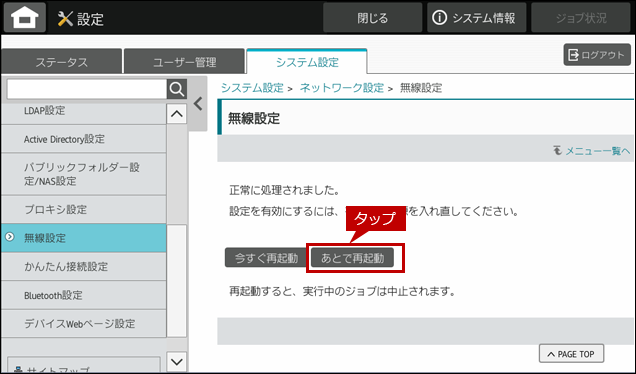Click the sidebar down arrow
Image resolution: width=636 pixels, height=374 pixels.
(176, 361)
